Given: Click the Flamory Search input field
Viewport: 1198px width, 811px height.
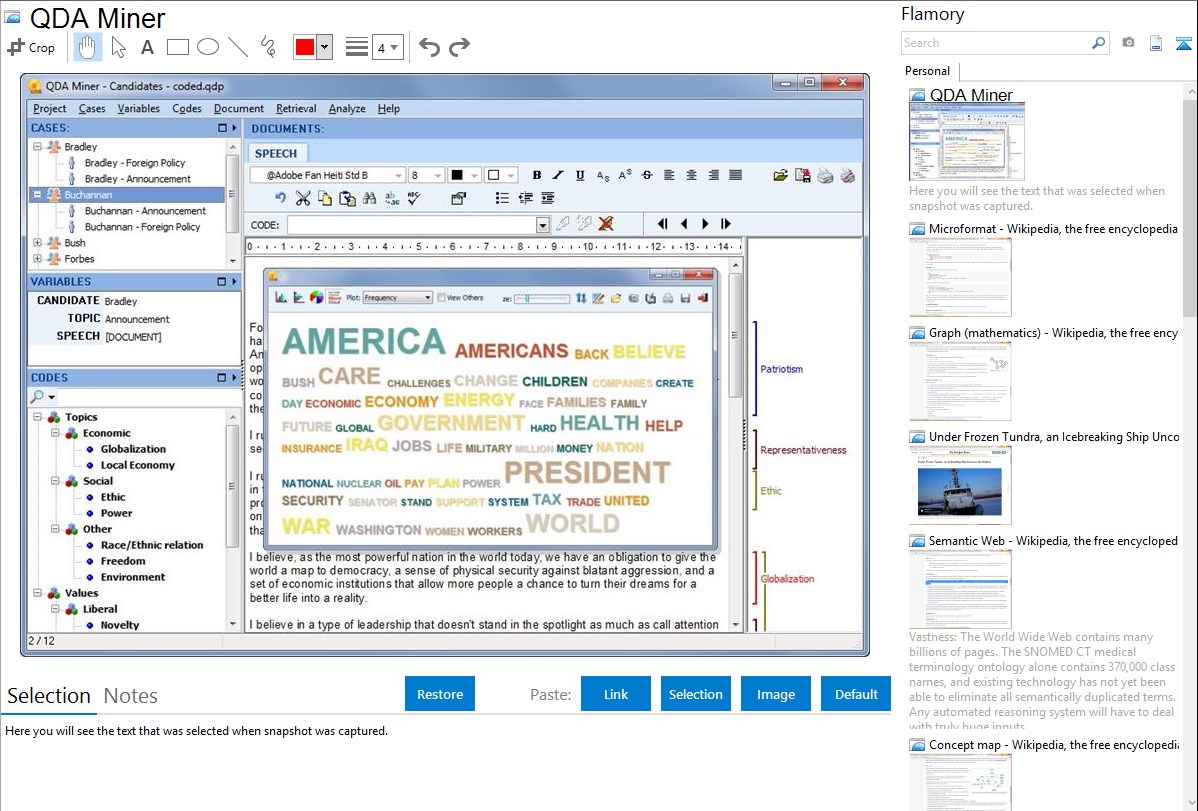Looking at the screenshot, I should 996,43.
